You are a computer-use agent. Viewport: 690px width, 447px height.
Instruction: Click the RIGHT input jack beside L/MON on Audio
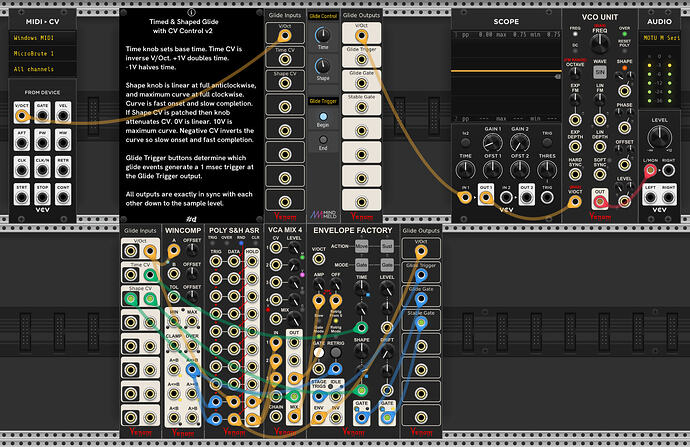point(668,170)
